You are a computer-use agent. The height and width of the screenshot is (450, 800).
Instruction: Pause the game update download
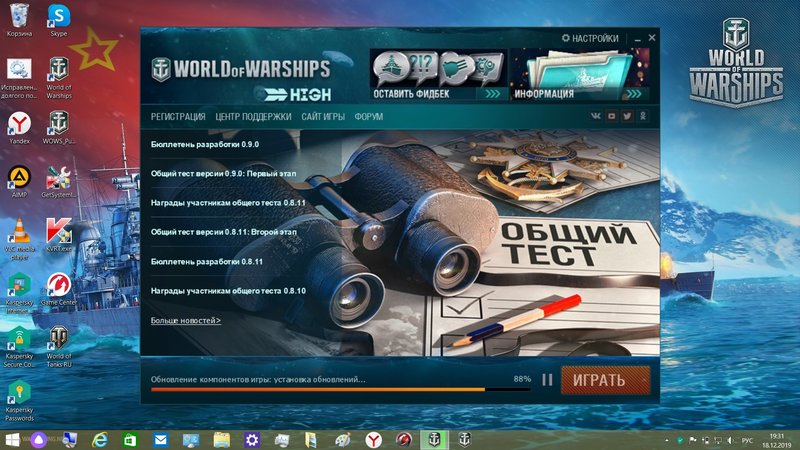point(547,380)
